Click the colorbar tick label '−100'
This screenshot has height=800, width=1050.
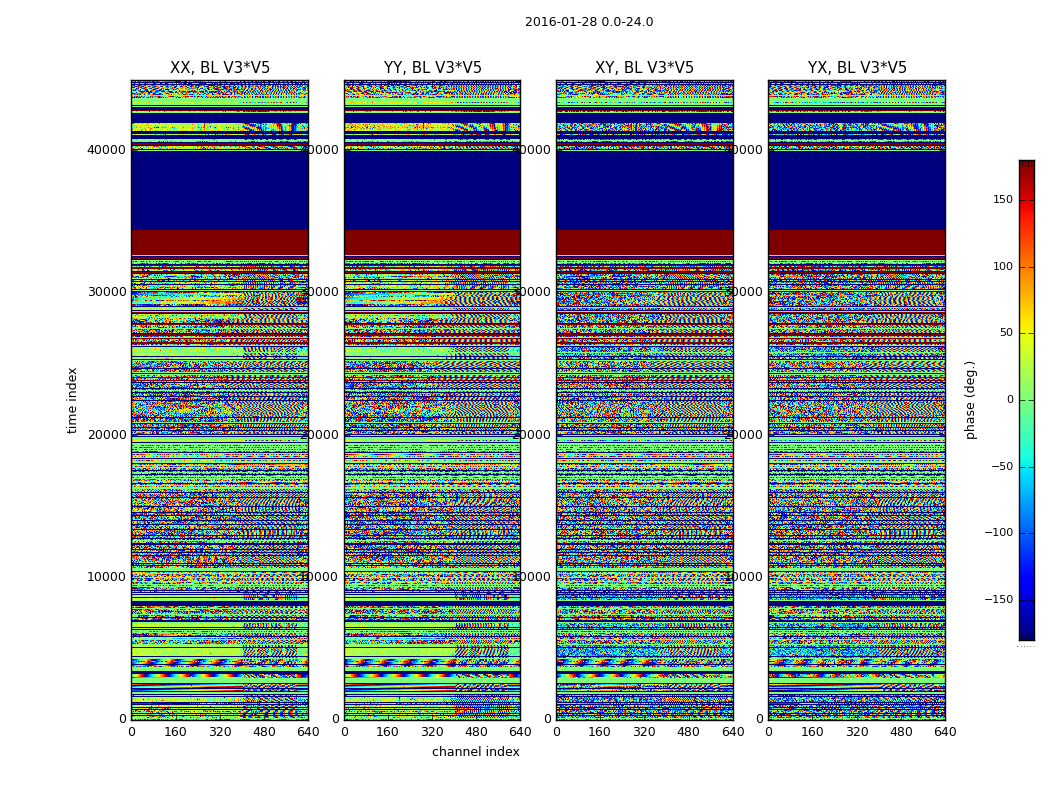1000,533
